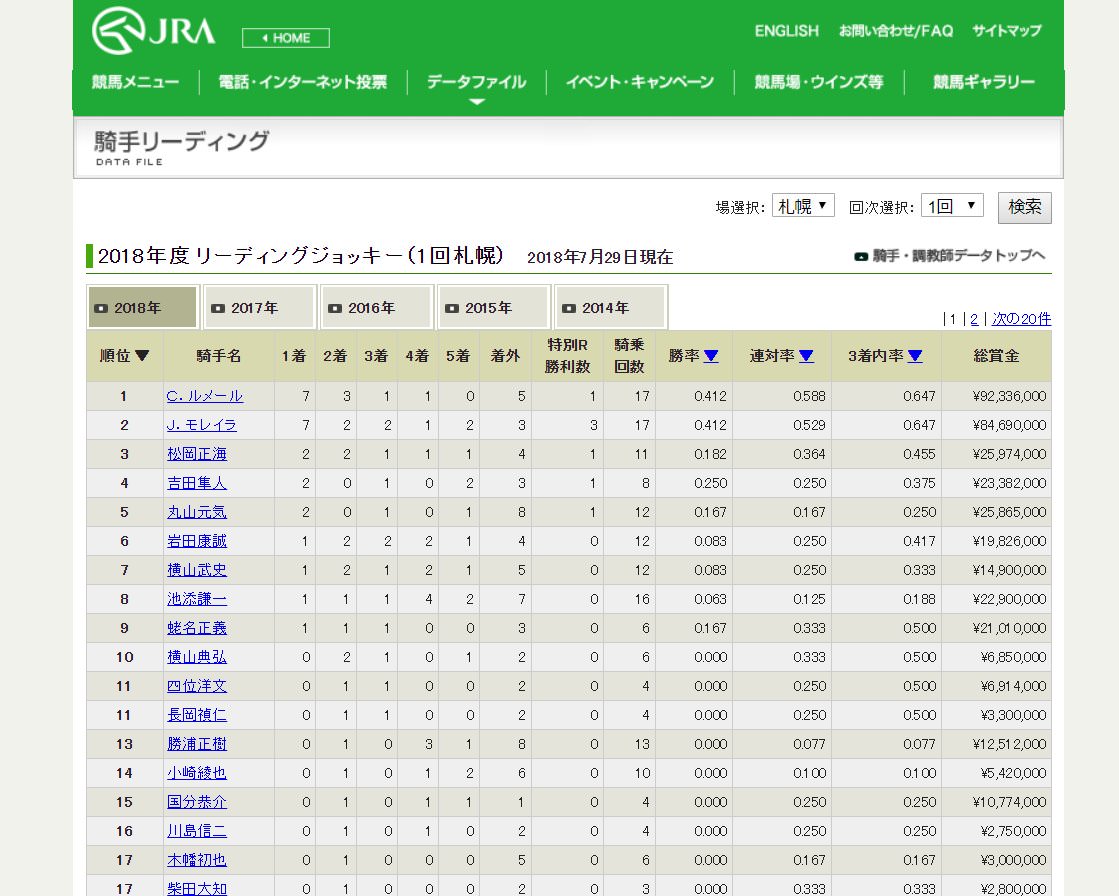Open page 2 pagination link

(x=974, y=319)
